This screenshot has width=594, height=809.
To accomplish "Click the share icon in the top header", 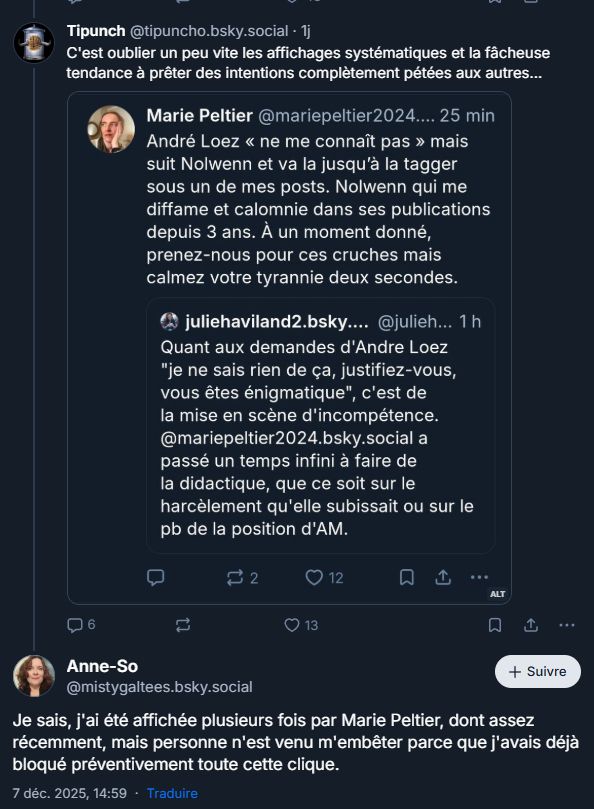I will pos(533,5).
